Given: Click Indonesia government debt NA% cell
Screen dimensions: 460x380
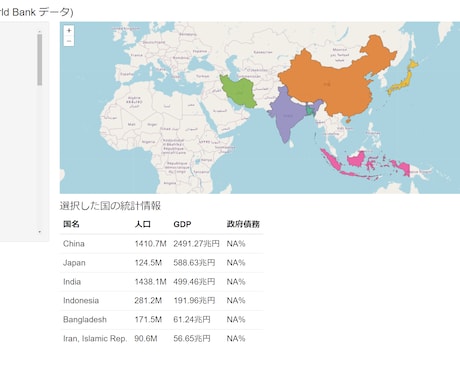Looking at the screenshot, I should click(236, 301).
